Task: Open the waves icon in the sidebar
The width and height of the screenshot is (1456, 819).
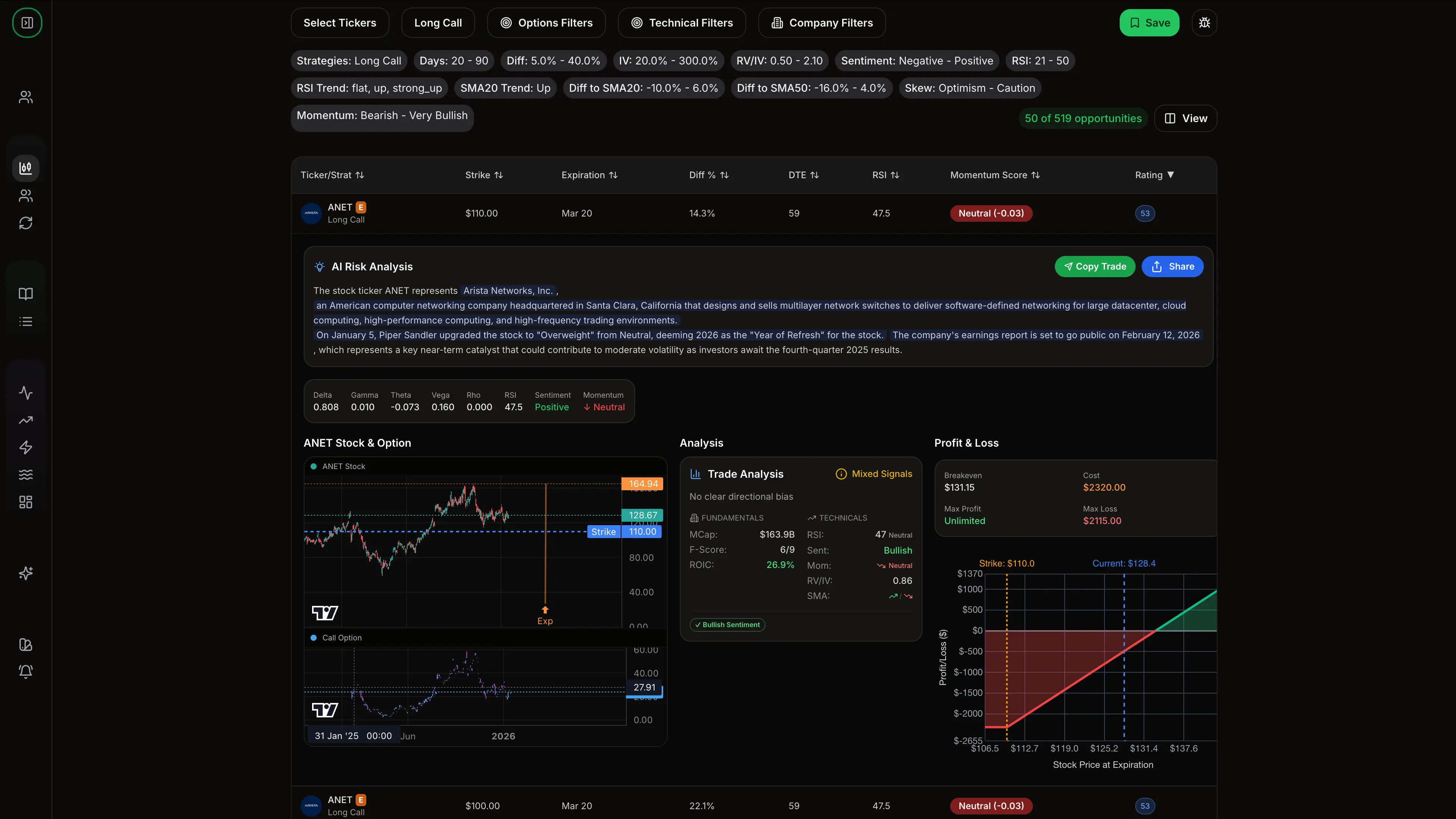Action: 26,475
